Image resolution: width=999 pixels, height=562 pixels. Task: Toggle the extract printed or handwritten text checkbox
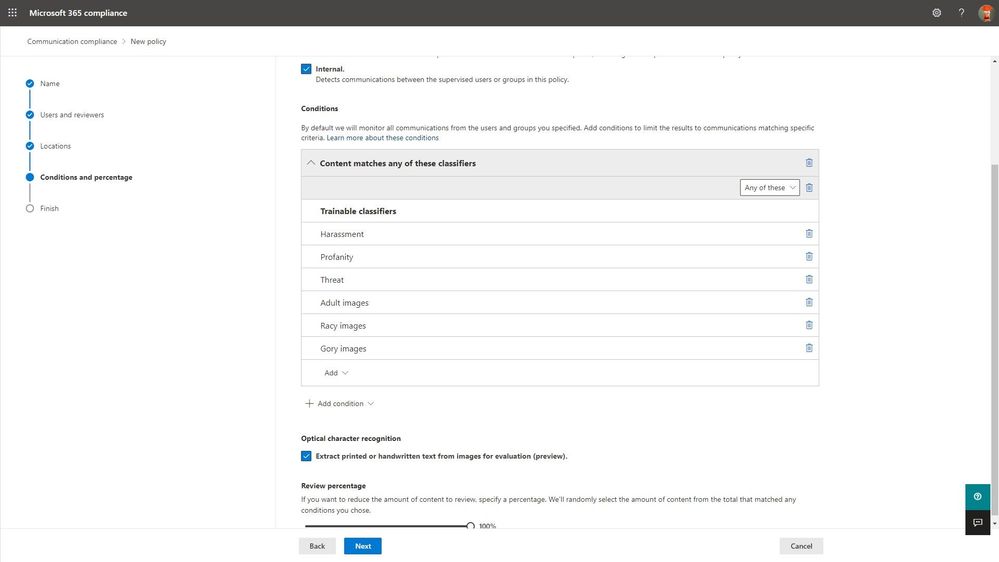coord(306,456)
